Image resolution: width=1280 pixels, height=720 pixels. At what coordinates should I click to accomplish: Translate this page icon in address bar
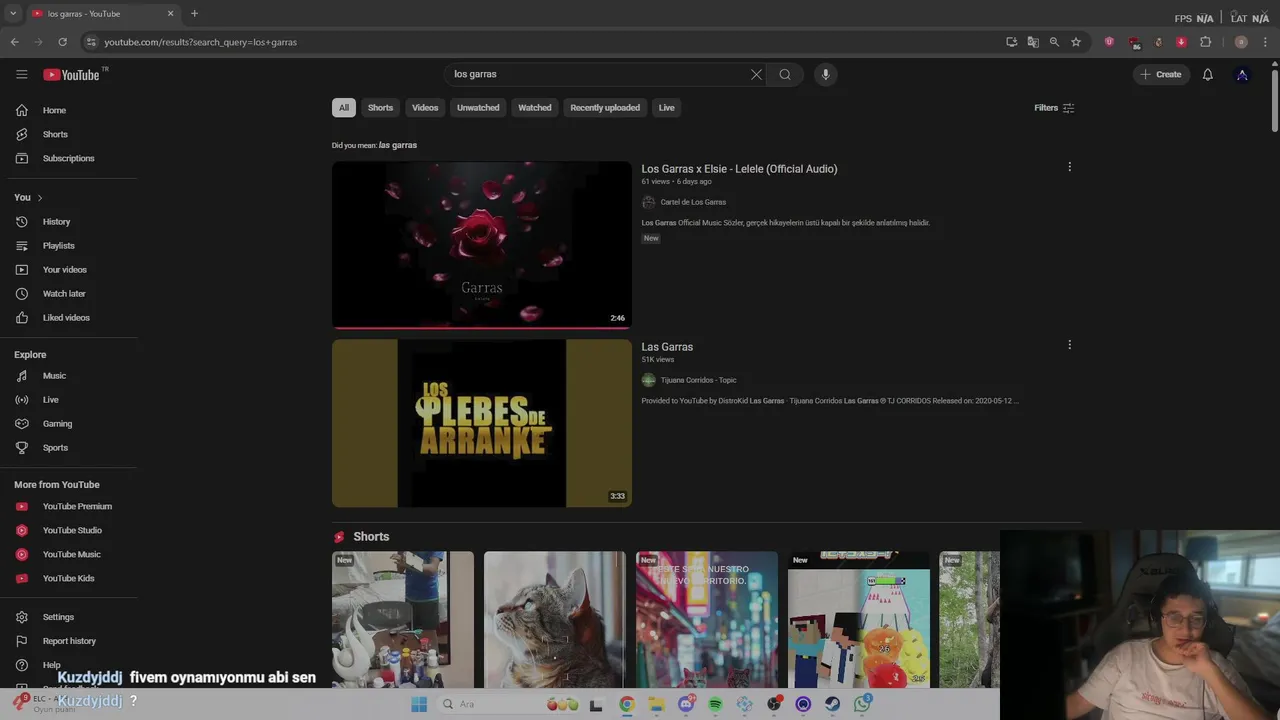click(x=1033, y=42)
